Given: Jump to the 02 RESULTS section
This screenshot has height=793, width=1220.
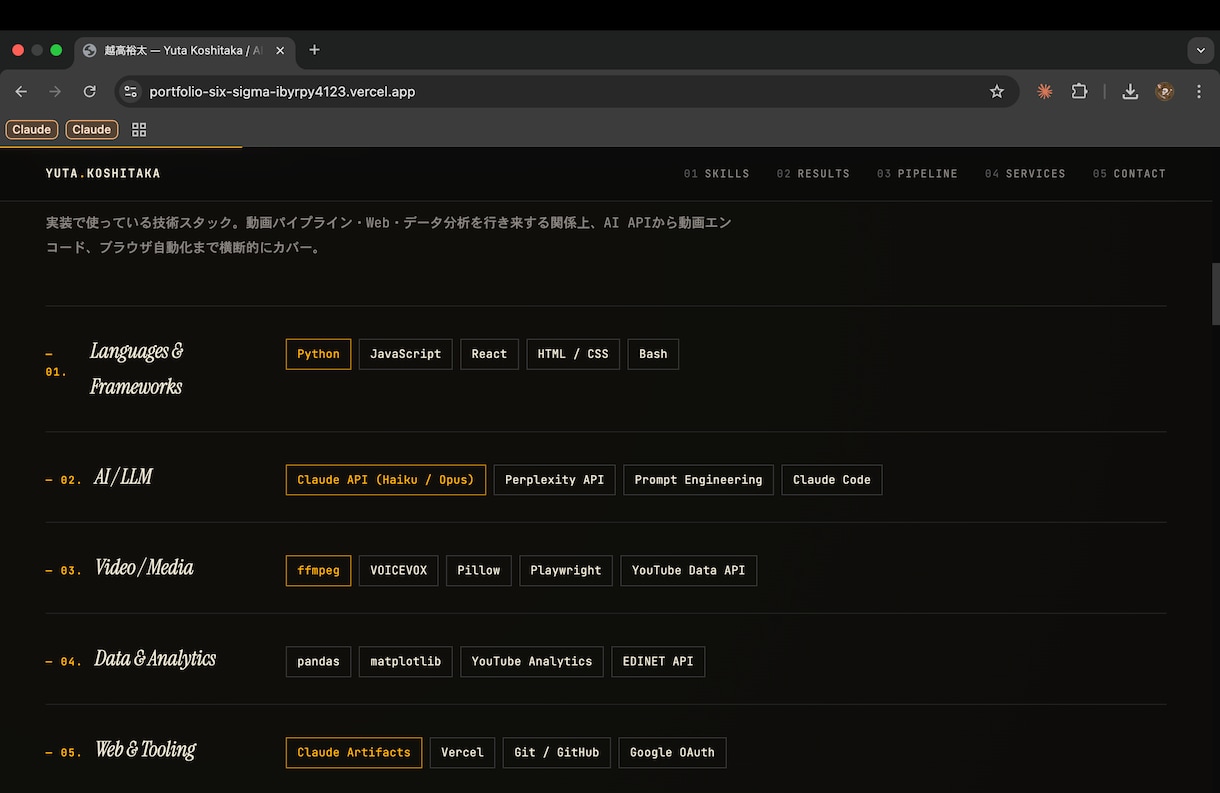Looking at the screenshot, I should pyautogui.click(x=813, y=173).
